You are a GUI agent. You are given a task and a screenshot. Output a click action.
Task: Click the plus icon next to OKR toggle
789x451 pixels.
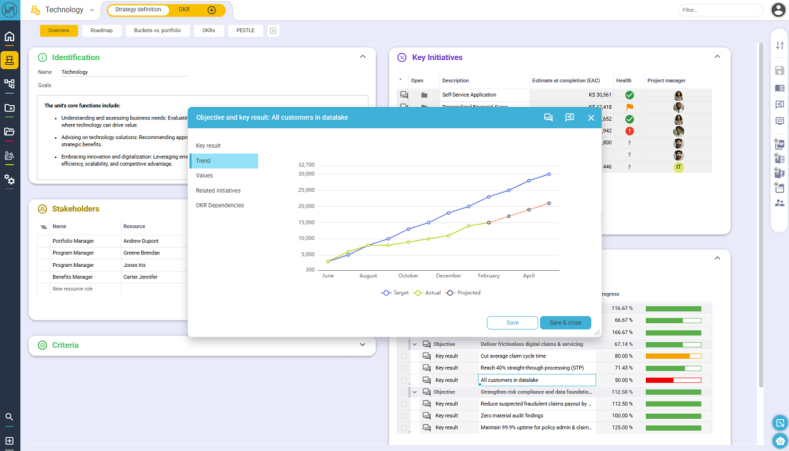[211, 10]
